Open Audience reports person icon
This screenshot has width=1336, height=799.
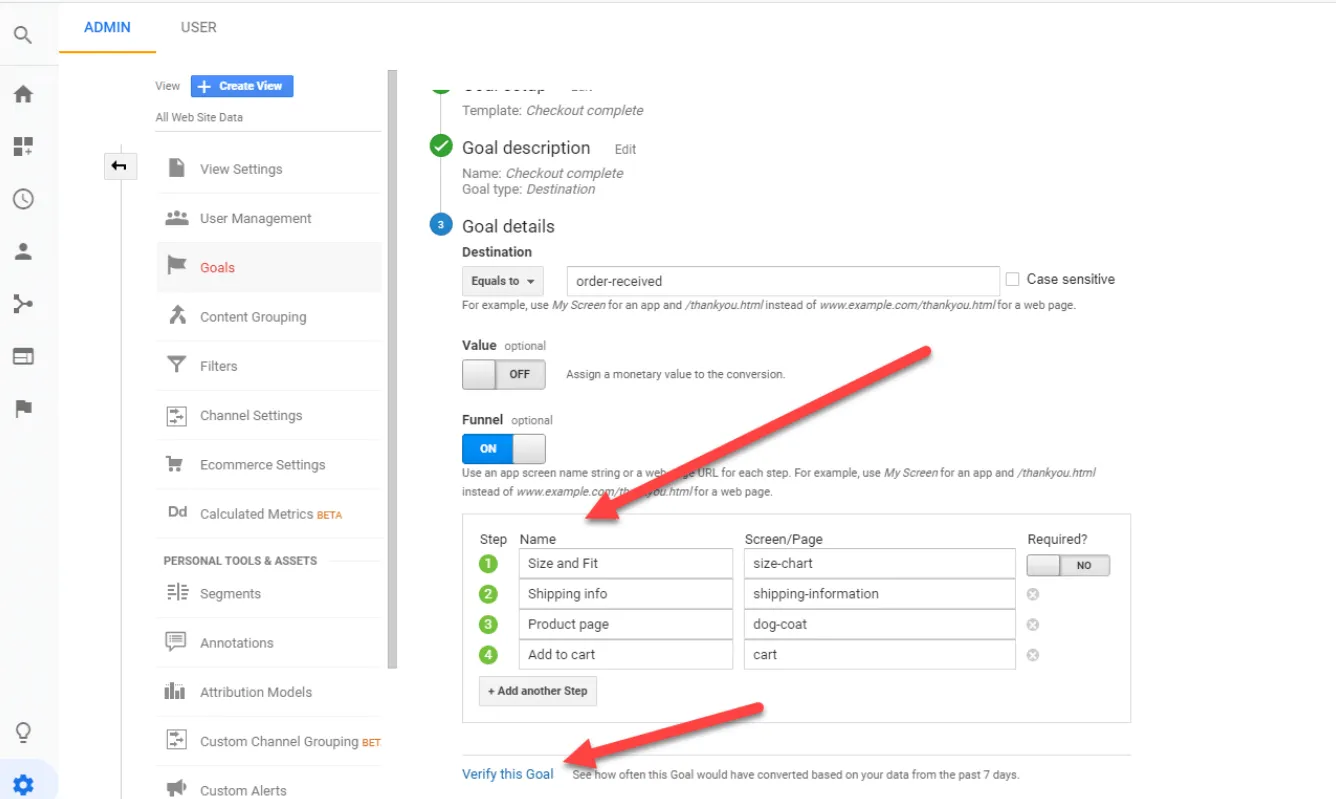23,251
